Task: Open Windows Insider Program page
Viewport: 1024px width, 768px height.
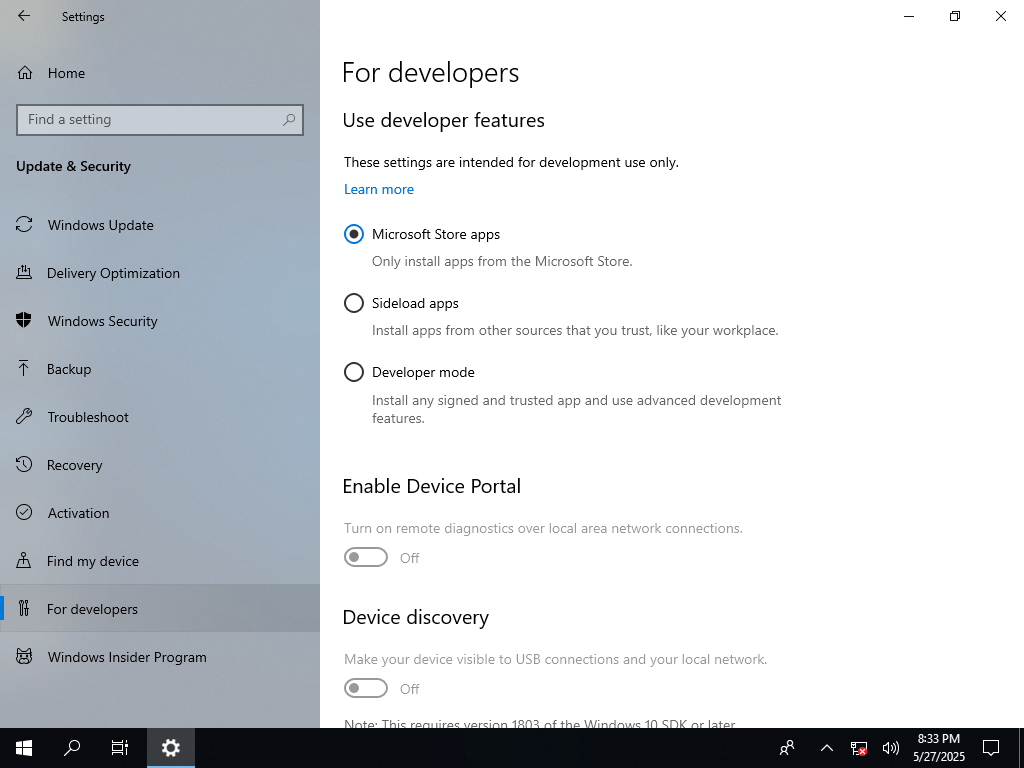Action: click(x=160, y=657)
